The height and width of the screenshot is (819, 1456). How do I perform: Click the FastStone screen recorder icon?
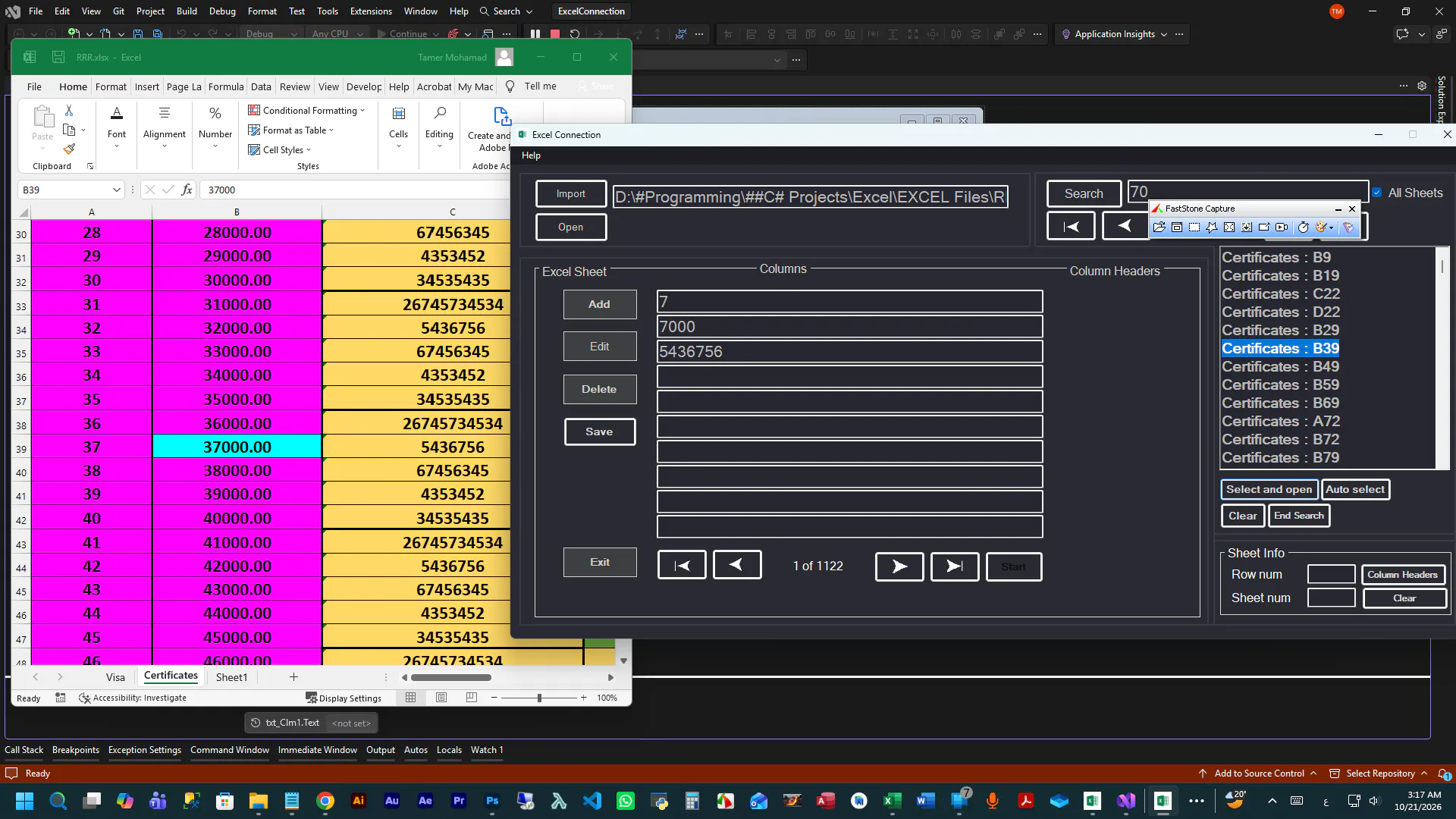(1282, 227)
